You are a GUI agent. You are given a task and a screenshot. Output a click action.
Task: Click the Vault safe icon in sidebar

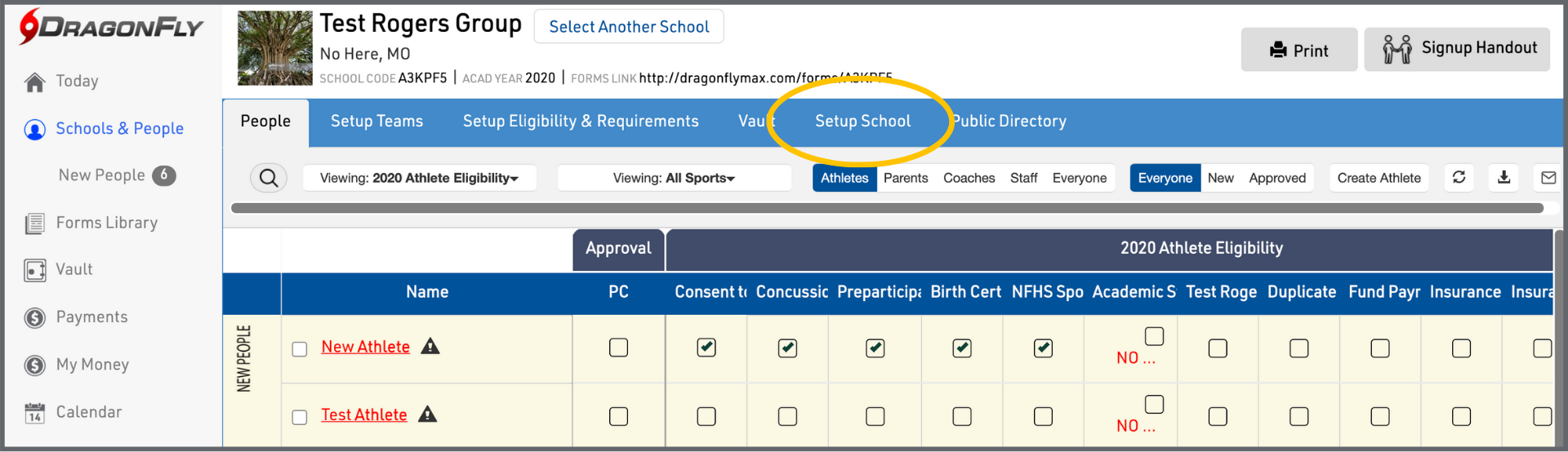coord(35,270)
